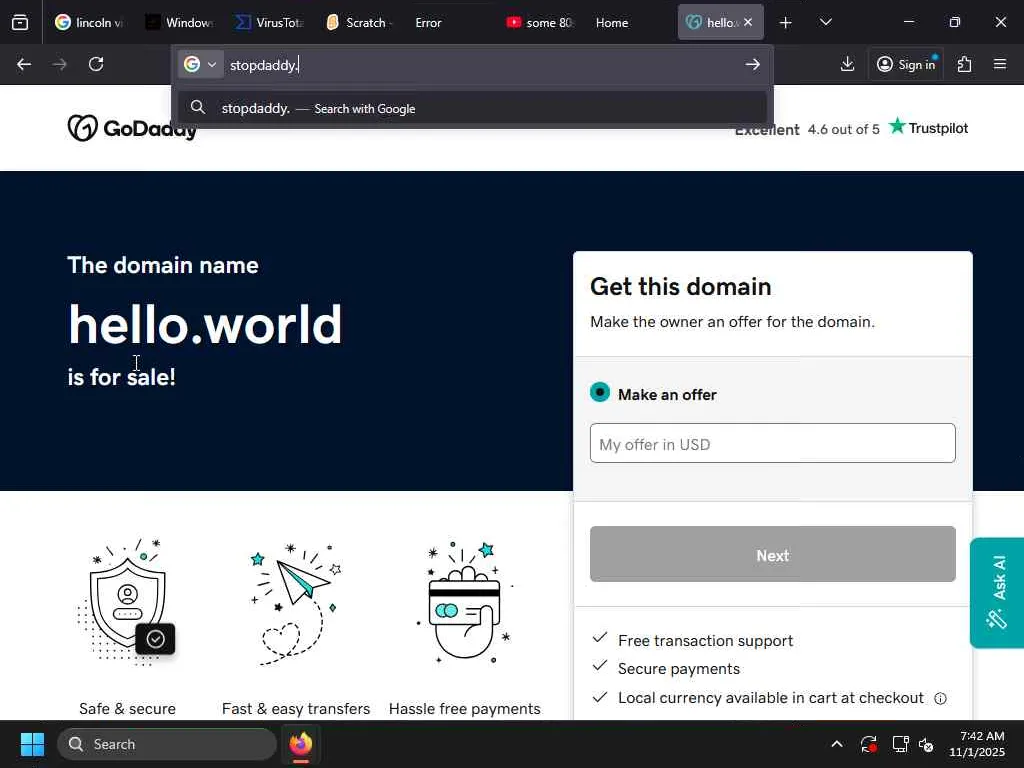The width and height of the screenshot is (1024, 768).
Task: Open the Downloads panel icon
Action: [x=847, y=64]
